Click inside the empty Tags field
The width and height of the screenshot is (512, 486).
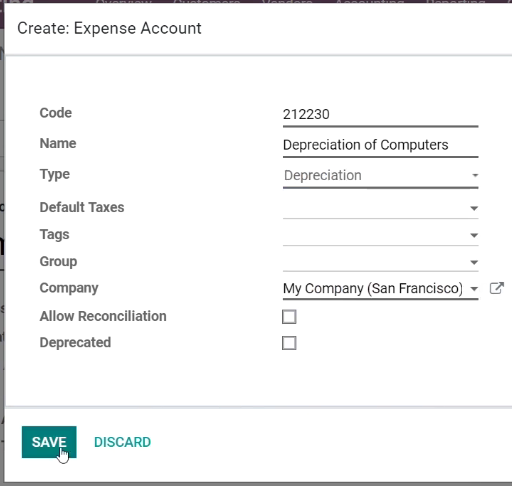(376, 235)
